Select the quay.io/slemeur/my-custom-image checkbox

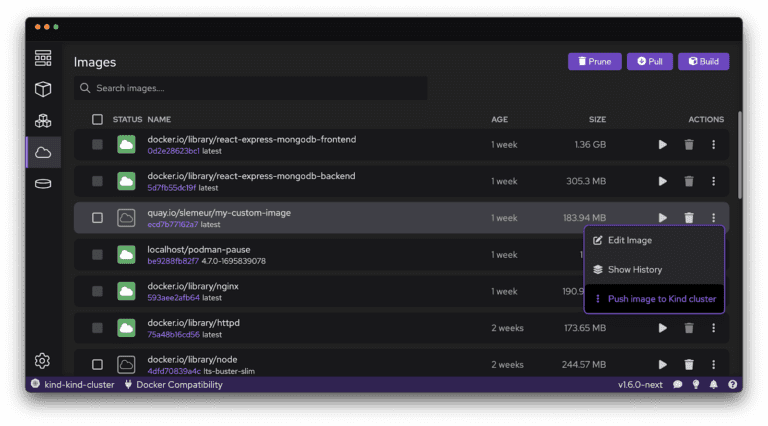click(x=97, y=218)
